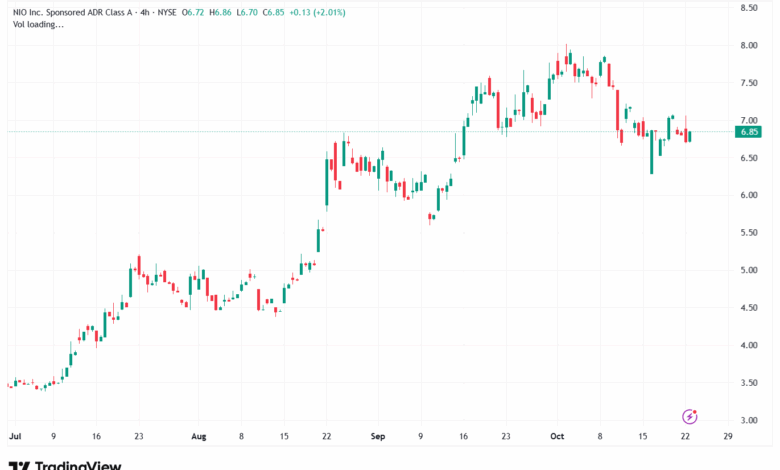Click the NIO Inc. Sponsored ADR title
Screen dimensions: 780x470
click(x=72, y=12)
